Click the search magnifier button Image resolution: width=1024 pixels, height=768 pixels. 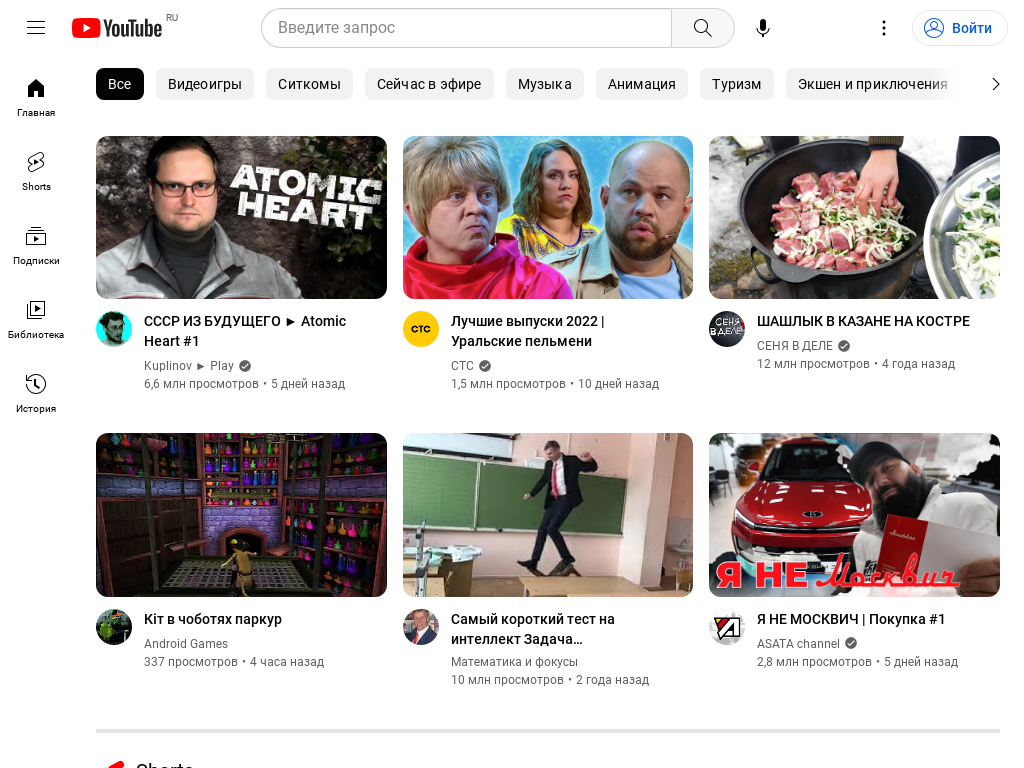point(703,28)
